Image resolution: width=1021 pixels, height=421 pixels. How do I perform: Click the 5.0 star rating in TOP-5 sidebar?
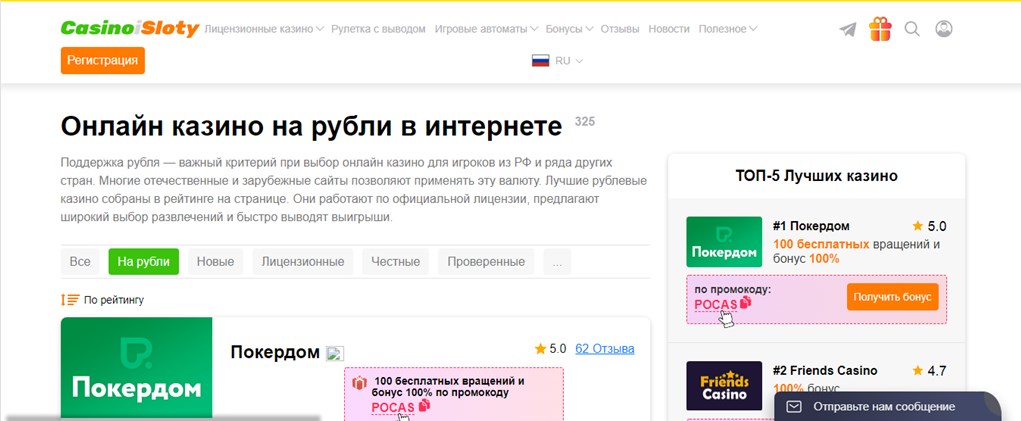929,226
